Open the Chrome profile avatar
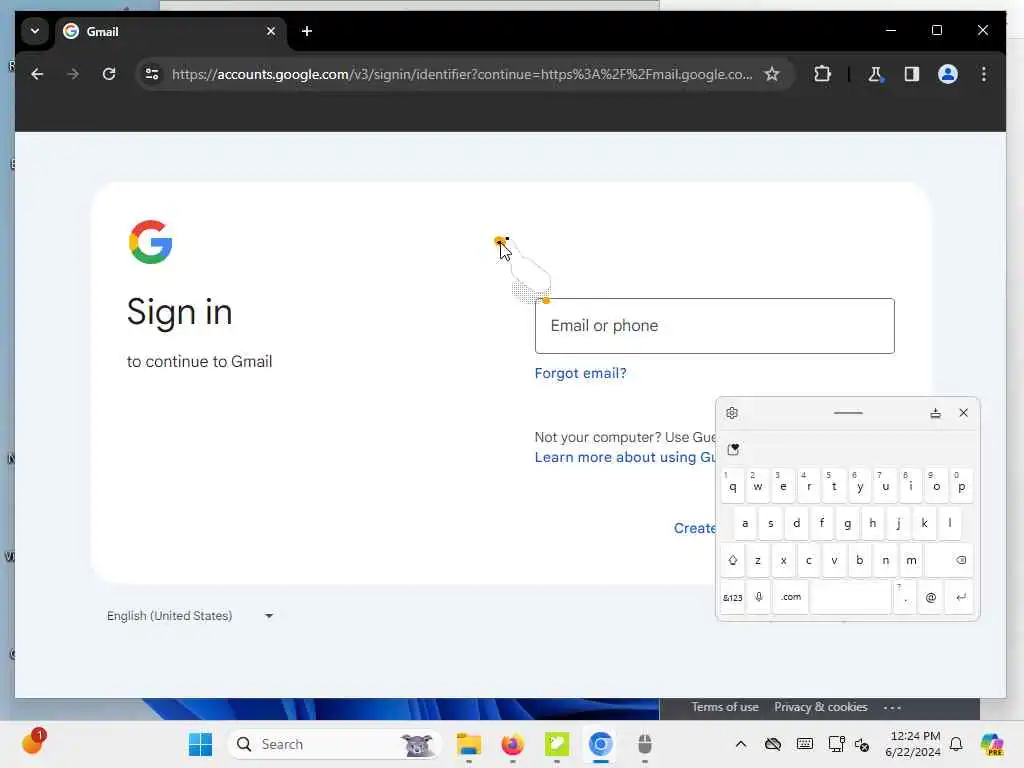 coord(948,74)
